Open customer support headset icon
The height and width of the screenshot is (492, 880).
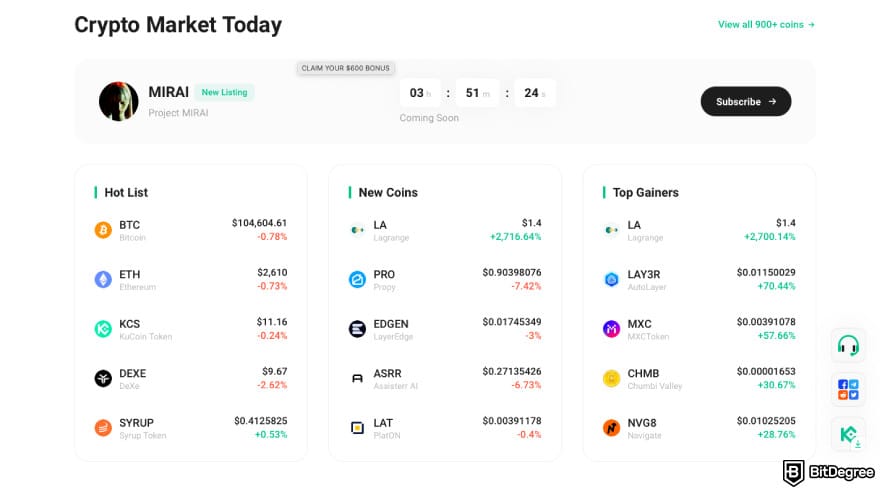click(x=848, y=346)
